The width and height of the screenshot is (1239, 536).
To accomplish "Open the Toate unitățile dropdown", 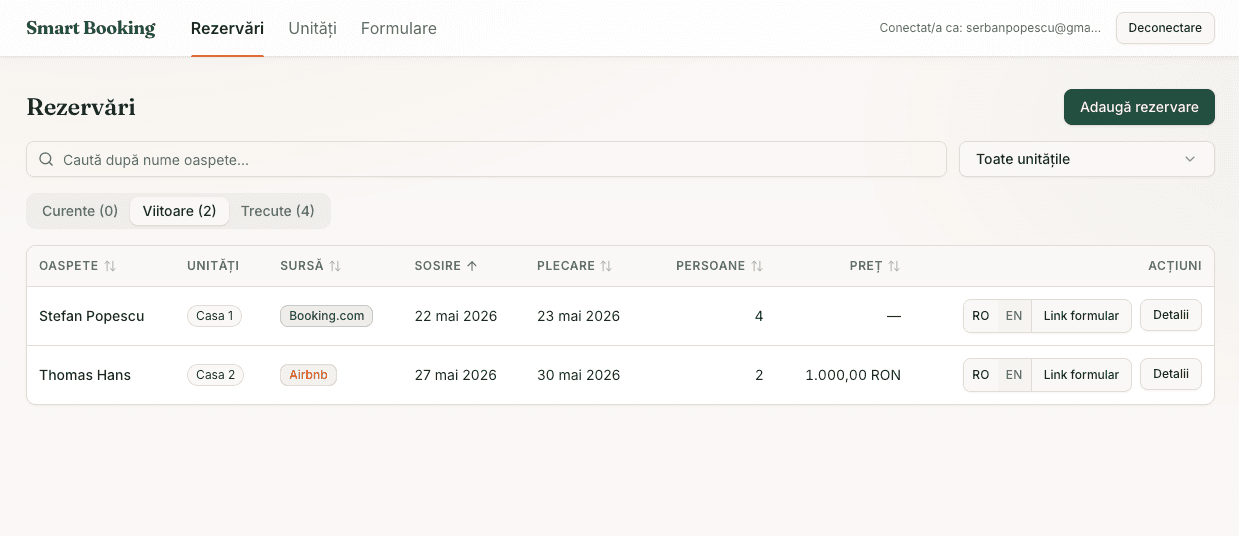I will tap(1087, 159).
